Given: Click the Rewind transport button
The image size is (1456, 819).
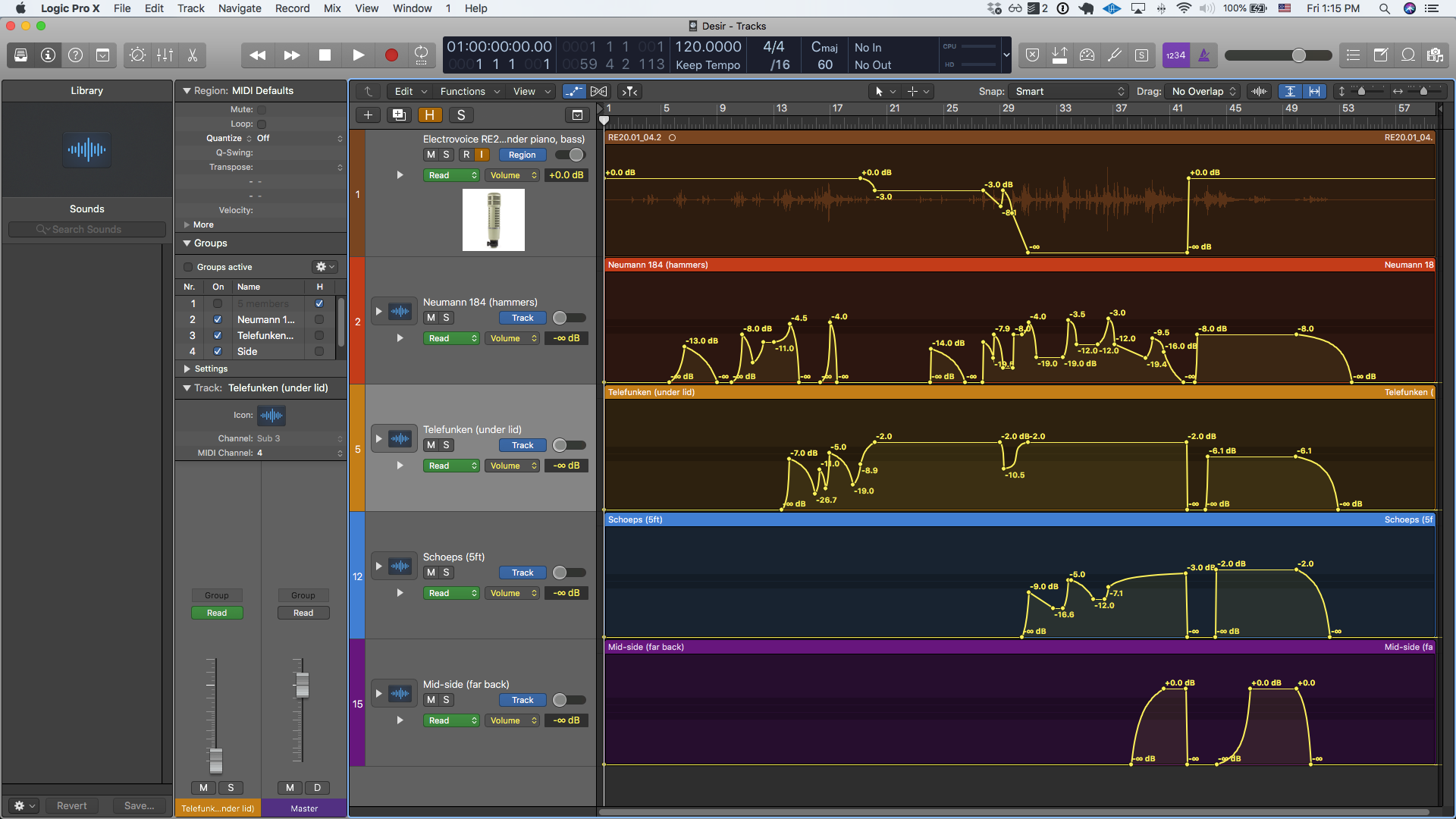Looking at the screenshot, I should click(x=258, y=55).
